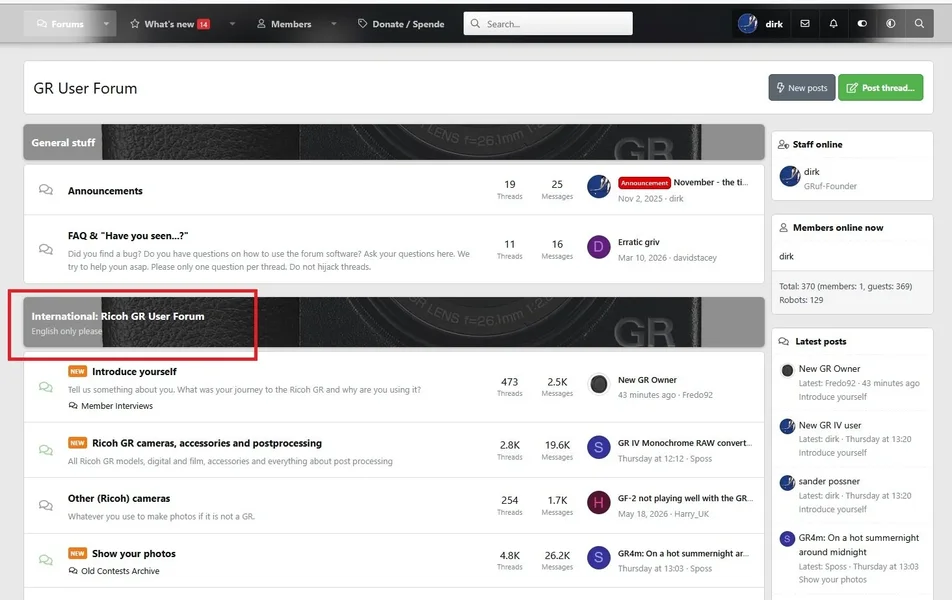Open GR IV Monochrome RAW convert thread
Screen dimensions: 952x600
click(x=685, y=443)
